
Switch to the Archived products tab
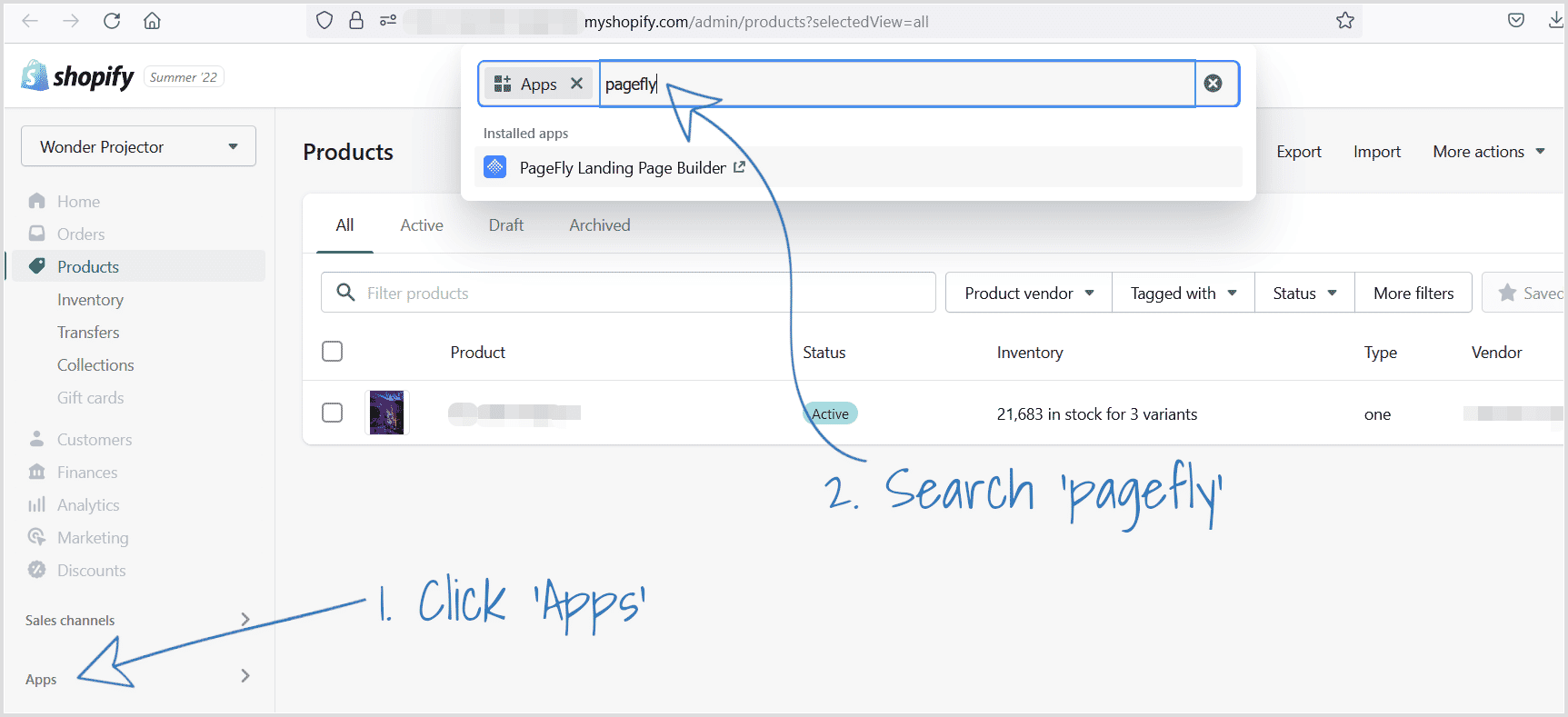[x=600, y=225]
